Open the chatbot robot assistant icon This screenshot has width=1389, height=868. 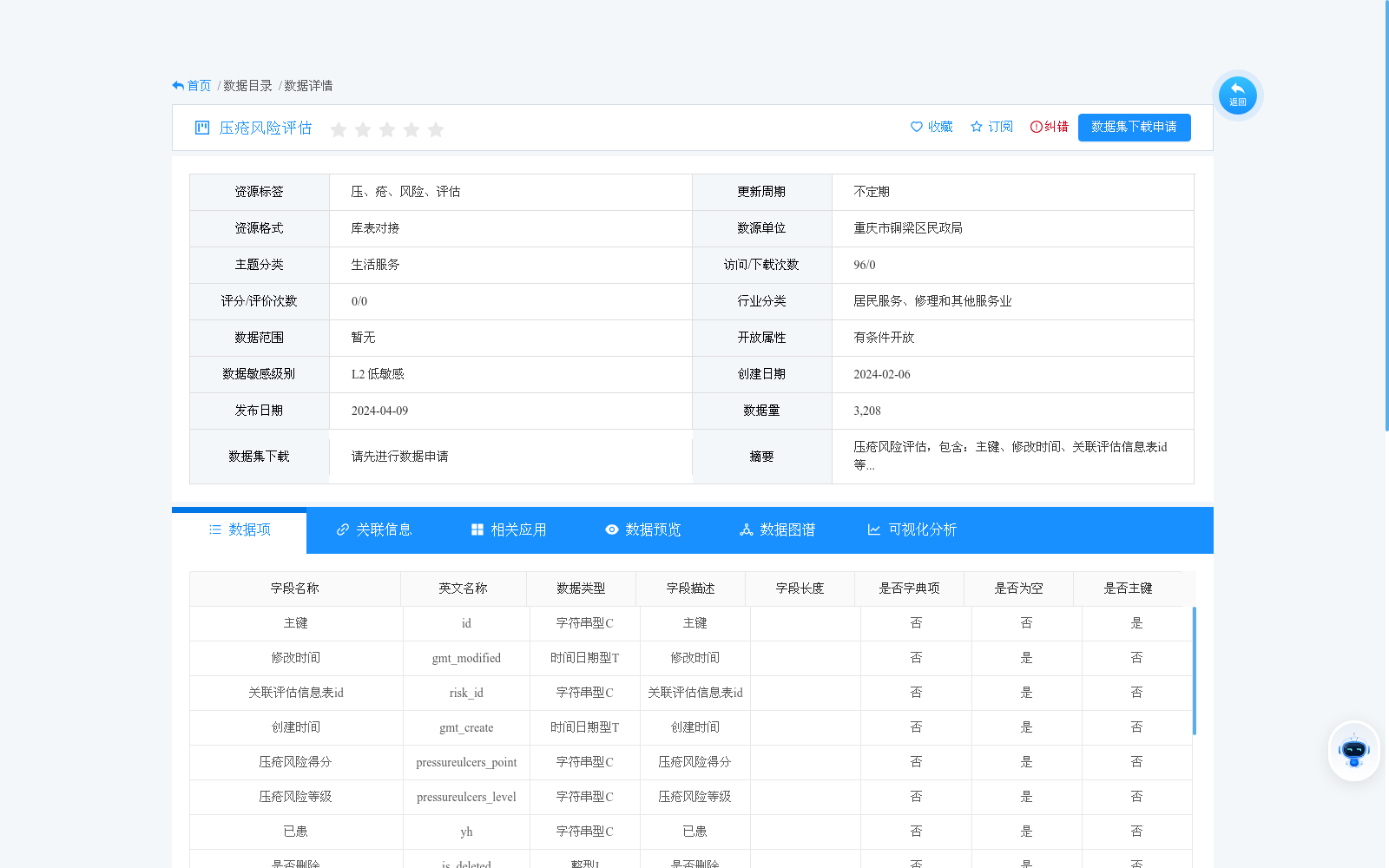pyautogui.click(x=1353, y=751)
